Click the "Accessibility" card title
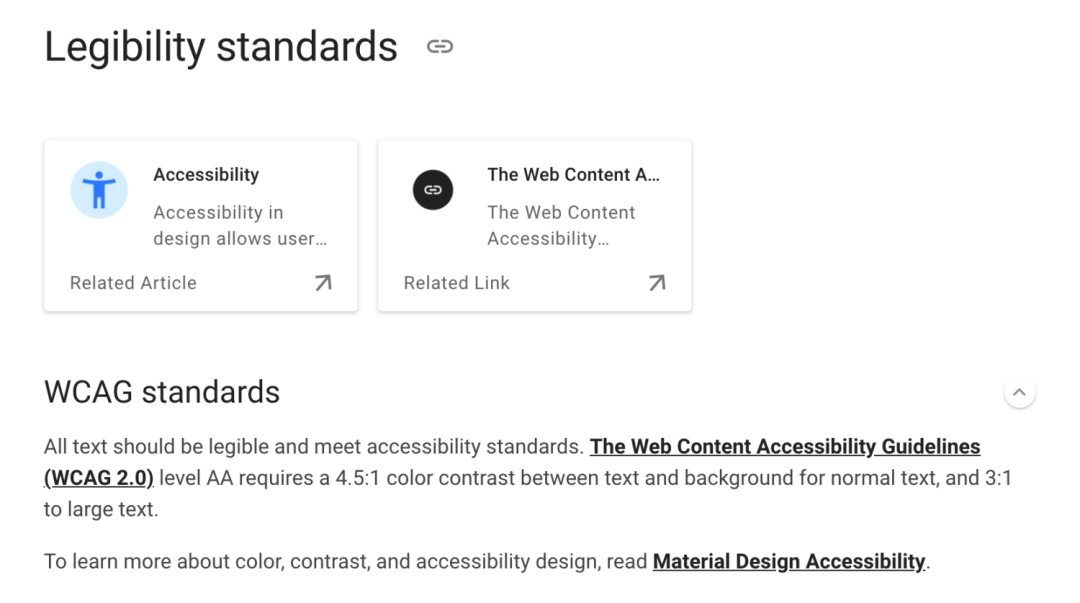 point(206,175)
